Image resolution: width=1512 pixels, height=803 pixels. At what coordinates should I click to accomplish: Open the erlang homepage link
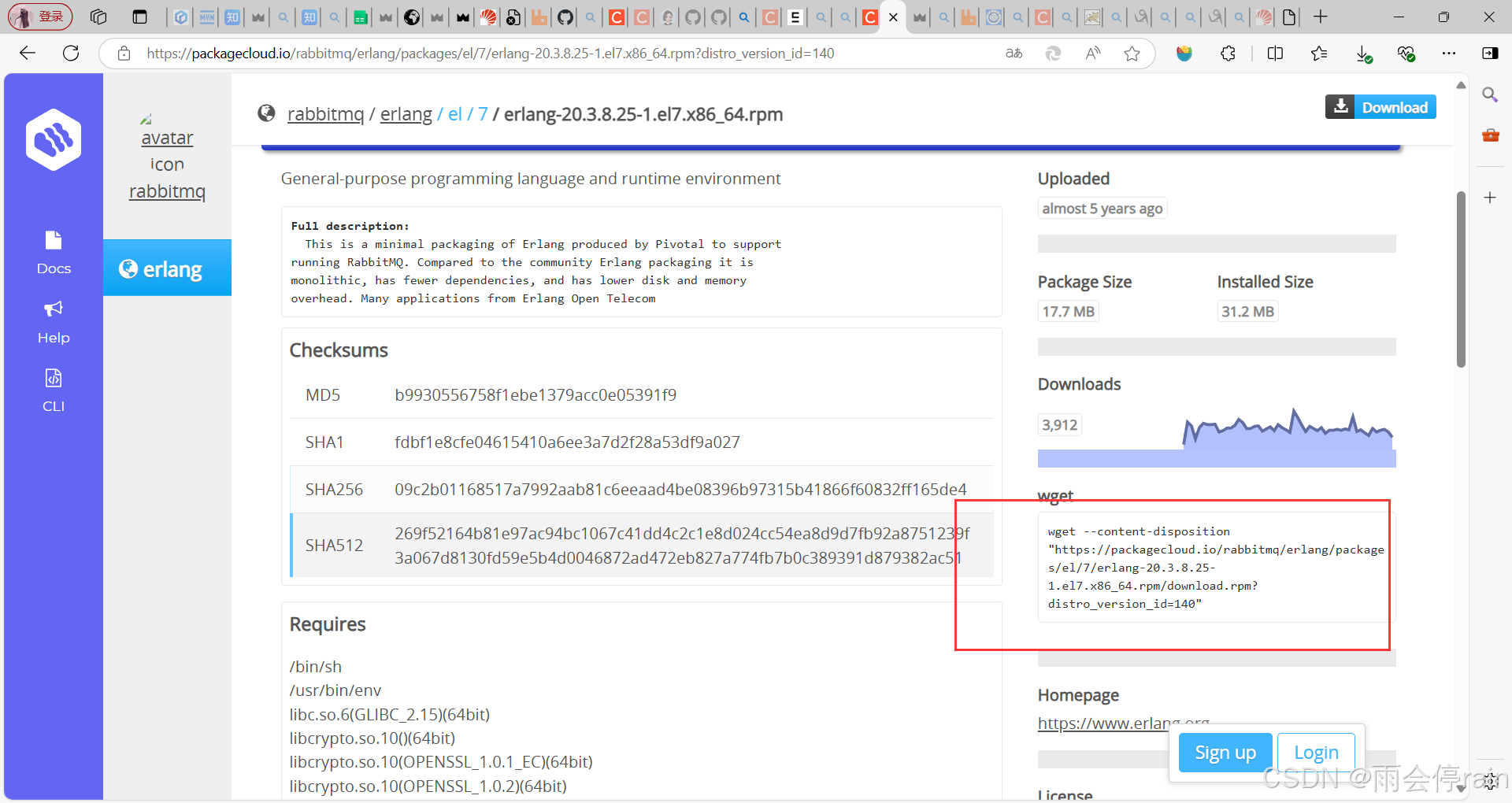click(x=1123, y=723)
